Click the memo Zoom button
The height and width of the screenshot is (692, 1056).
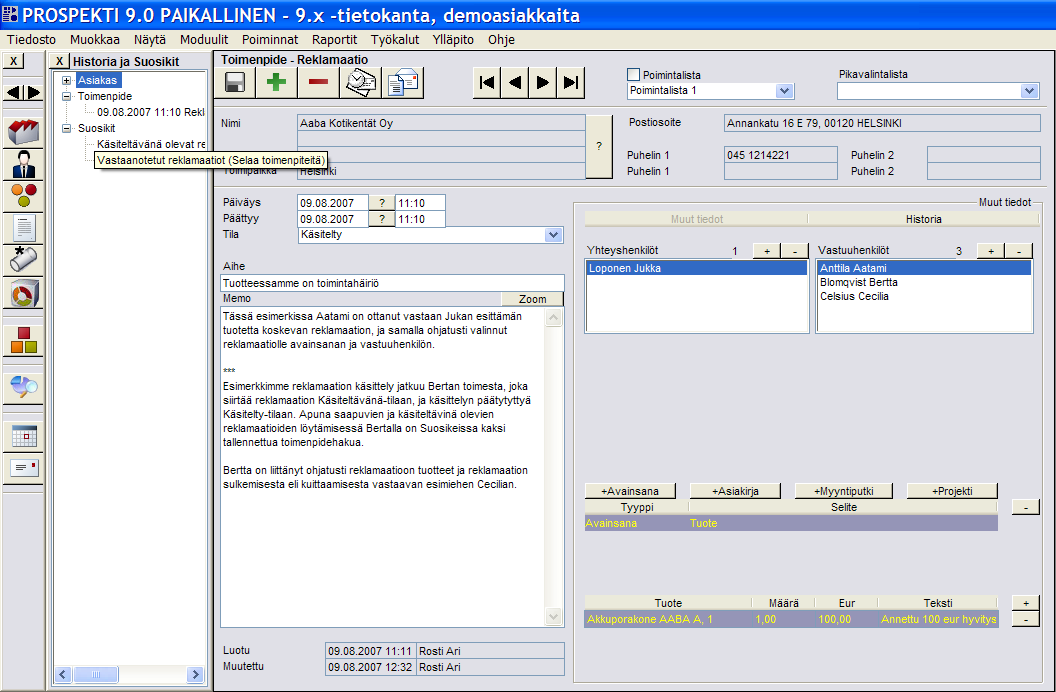(532, 299)
